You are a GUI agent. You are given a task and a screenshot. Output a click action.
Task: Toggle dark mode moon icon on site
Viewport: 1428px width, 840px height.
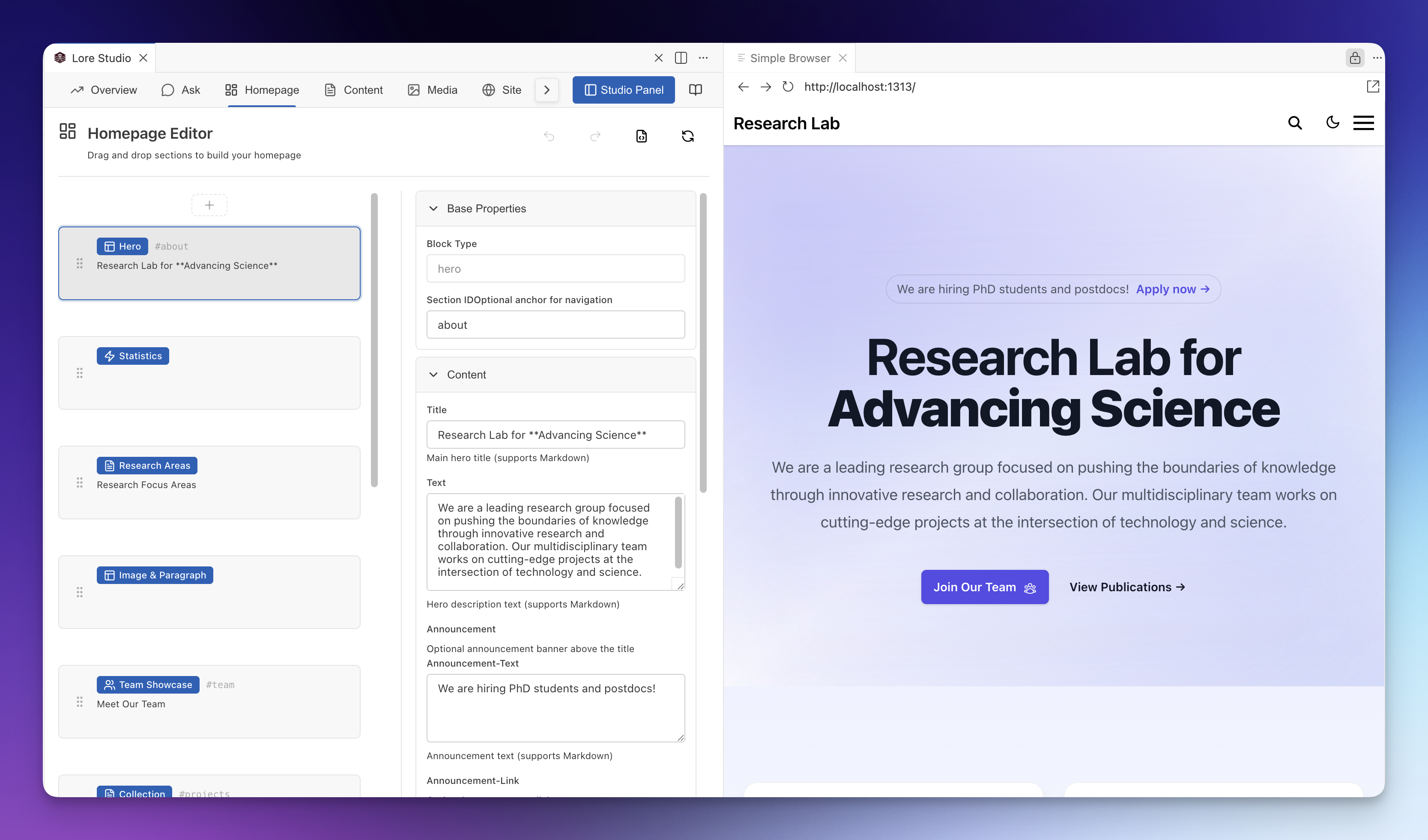click(1332, 122)
